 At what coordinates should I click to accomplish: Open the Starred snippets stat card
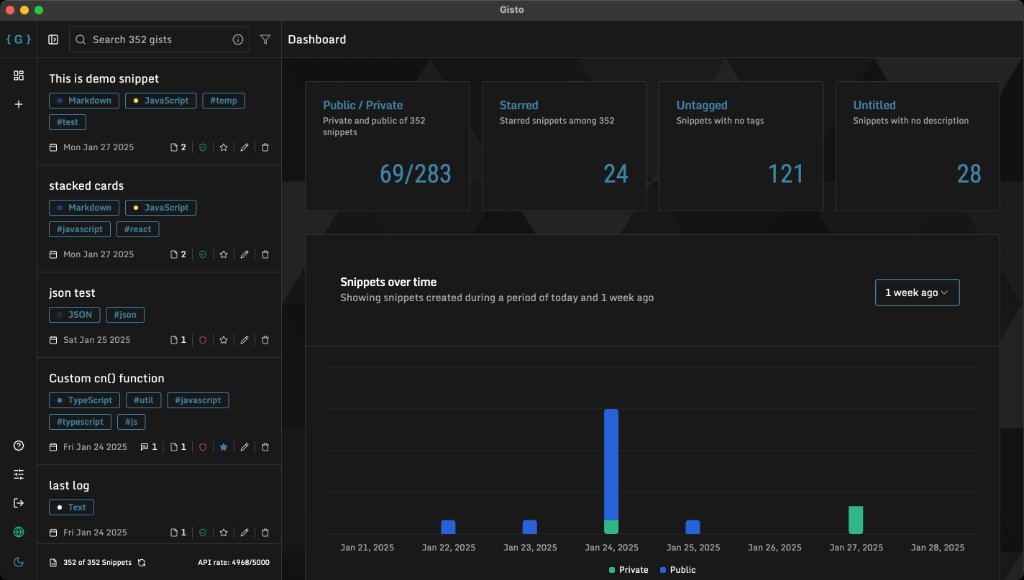pos(564,145)
